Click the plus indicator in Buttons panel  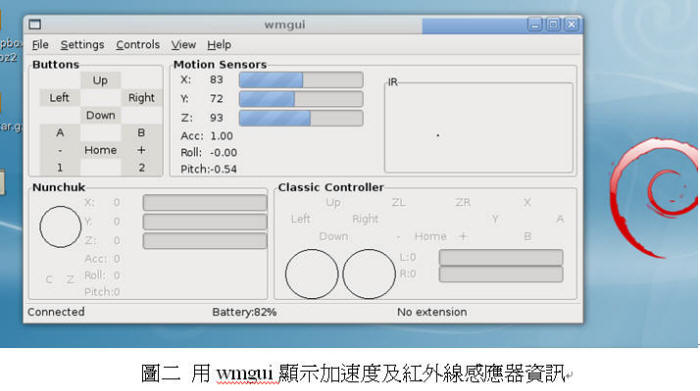coord(142,150)
